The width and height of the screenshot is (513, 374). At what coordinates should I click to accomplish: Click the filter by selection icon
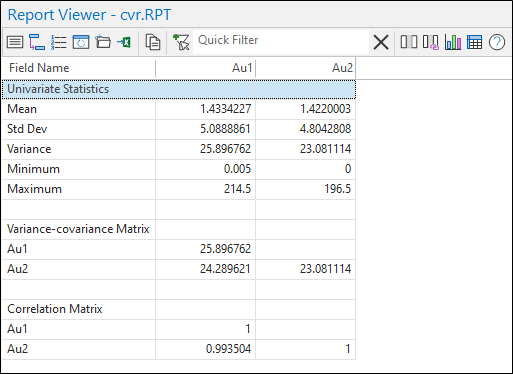181,42
